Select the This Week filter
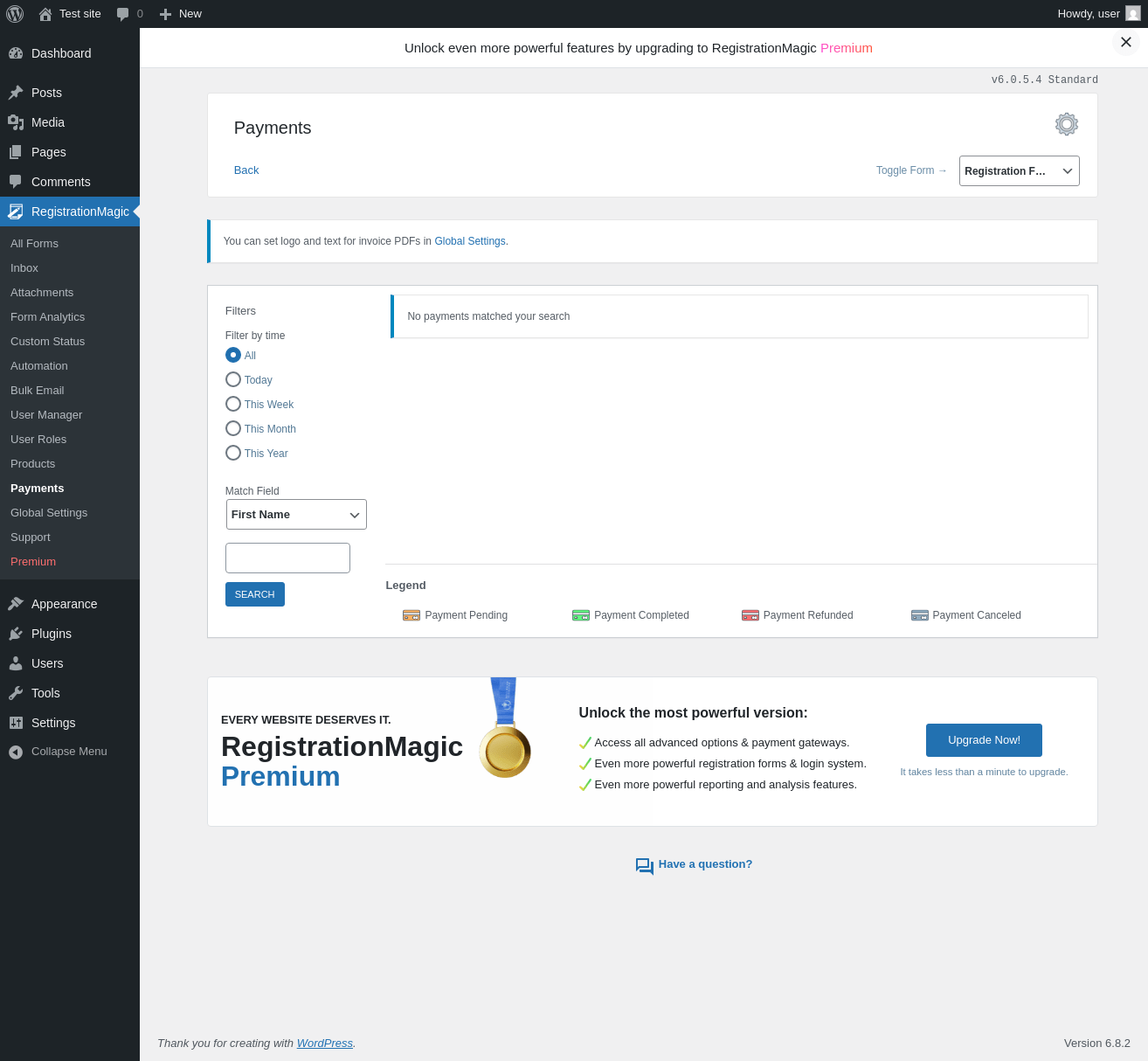1148x1061 pixels. pos(233,404)
